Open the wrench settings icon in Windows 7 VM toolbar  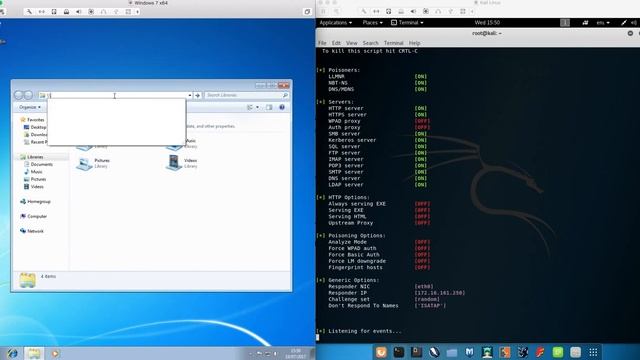[29, 12]
